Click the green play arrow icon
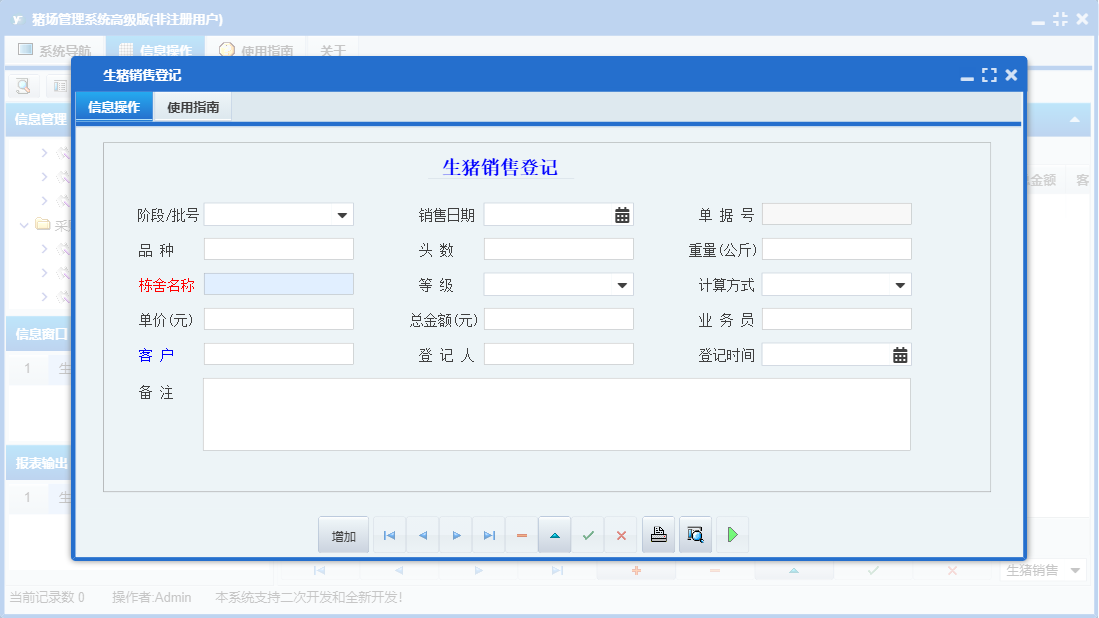The image size is (1099, 618). click(x=732, y=535)
